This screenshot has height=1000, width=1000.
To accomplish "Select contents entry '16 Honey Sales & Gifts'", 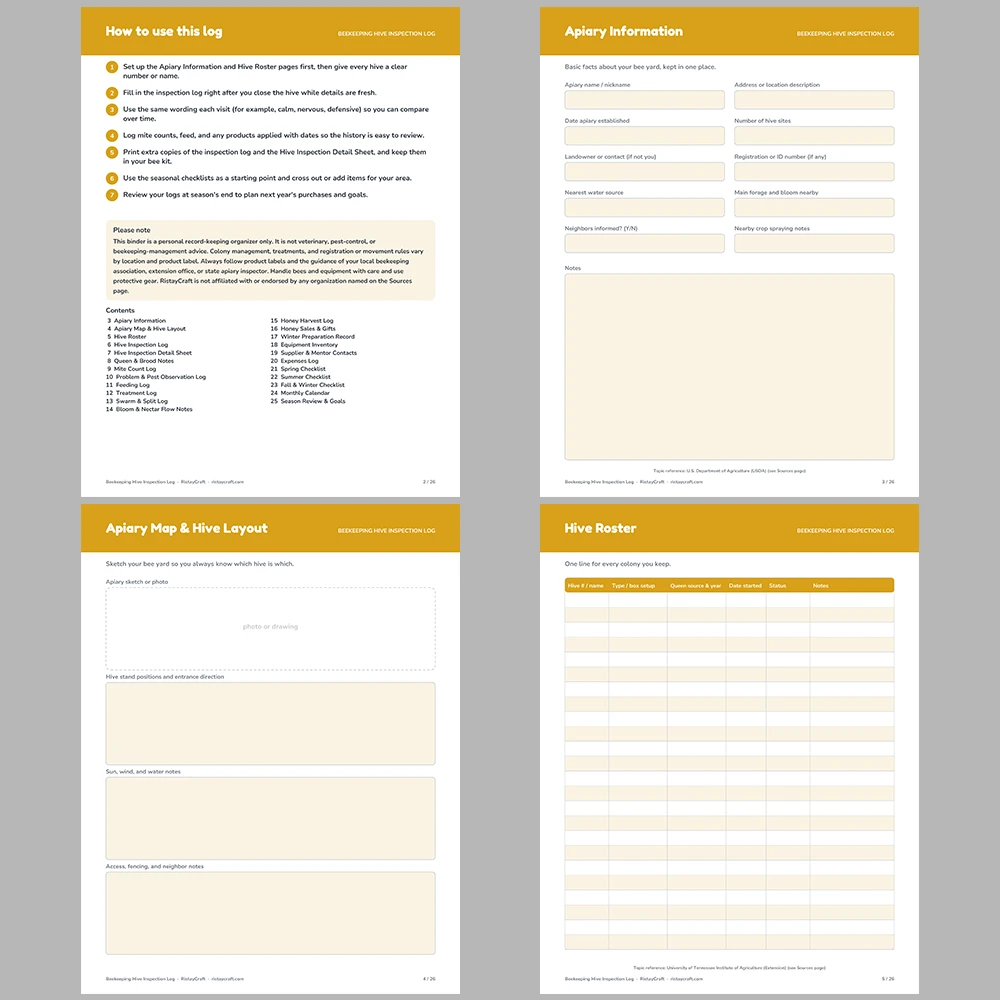I will click(303, 329).
